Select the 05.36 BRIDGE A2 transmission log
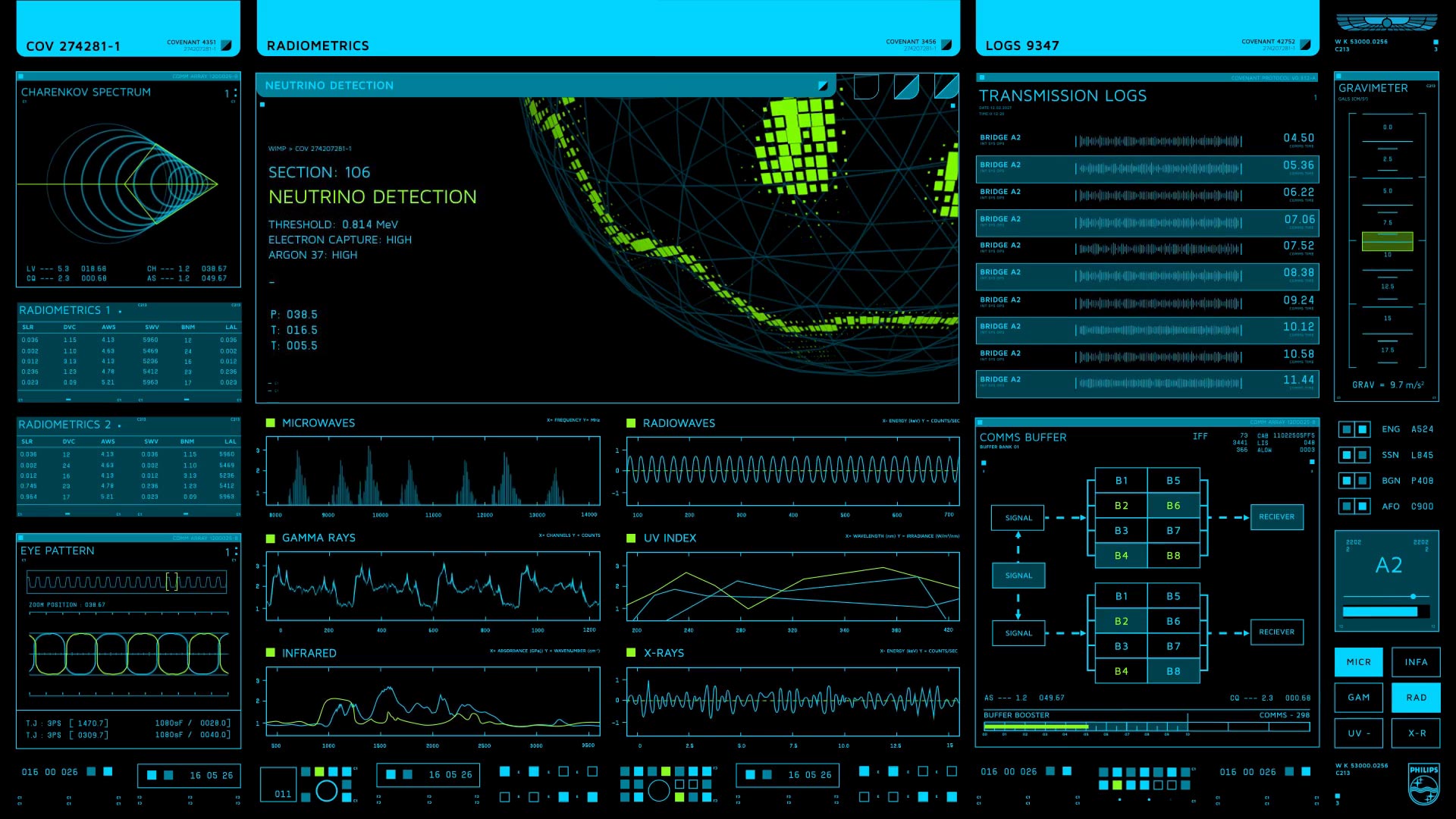 [x=1147, y=168]
